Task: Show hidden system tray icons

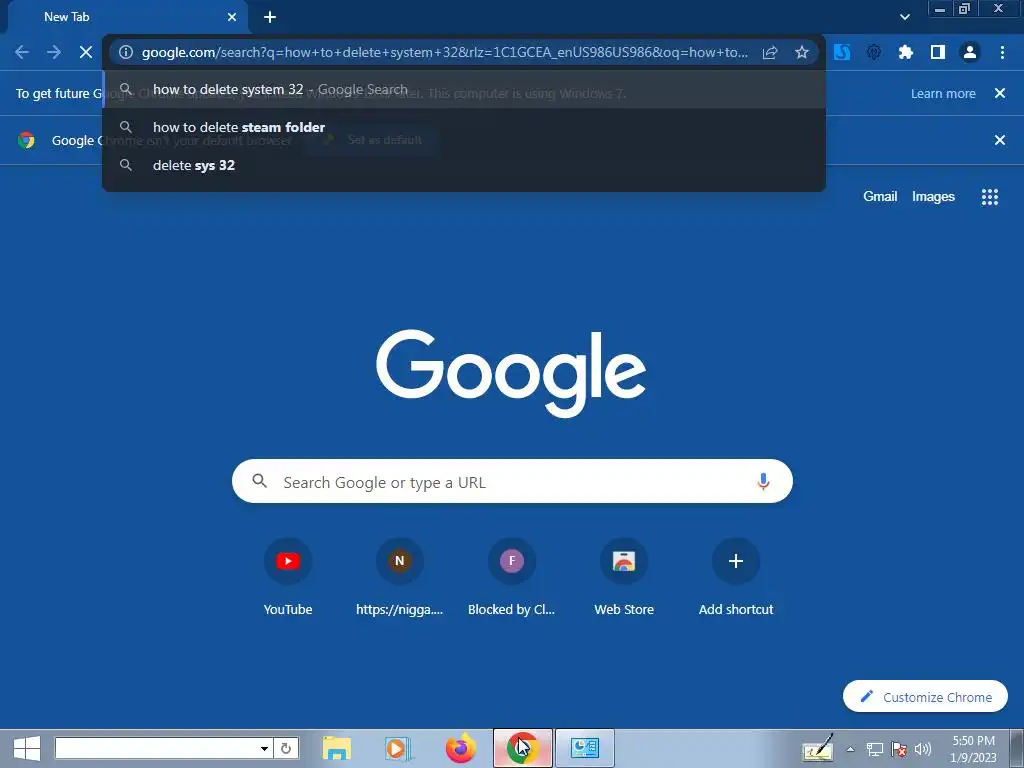Action: click(850, 749)
